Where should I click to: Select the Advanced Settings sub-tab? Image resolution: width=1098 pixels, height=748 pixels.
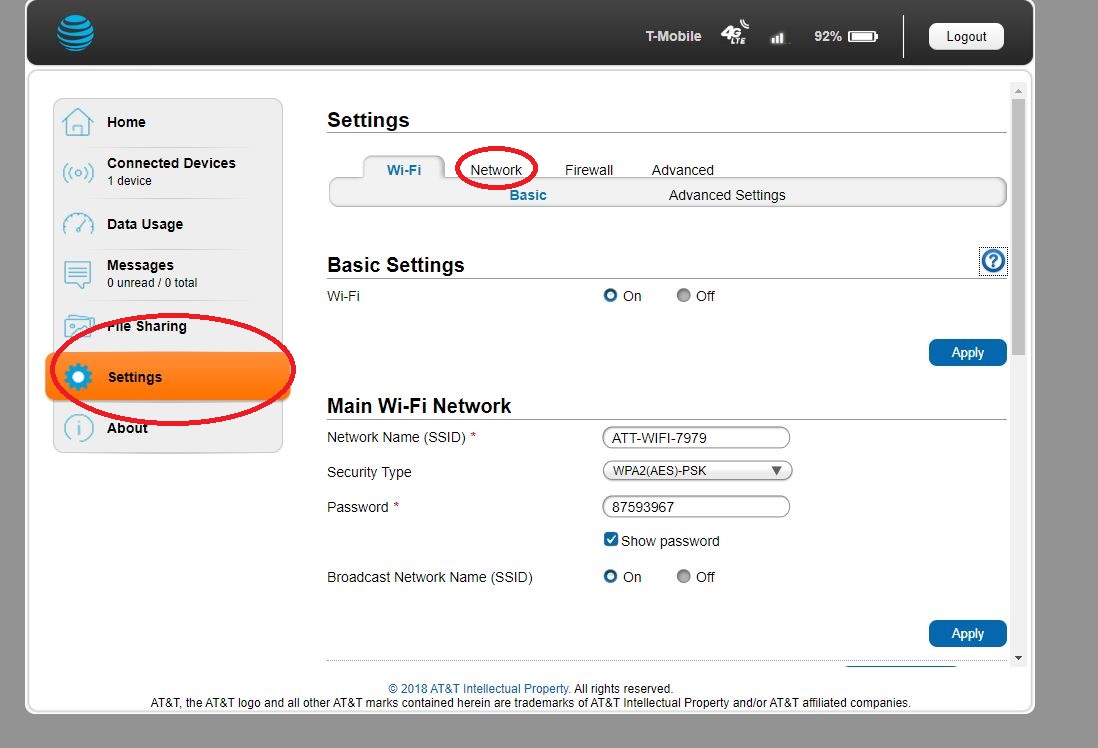[727, 195]
